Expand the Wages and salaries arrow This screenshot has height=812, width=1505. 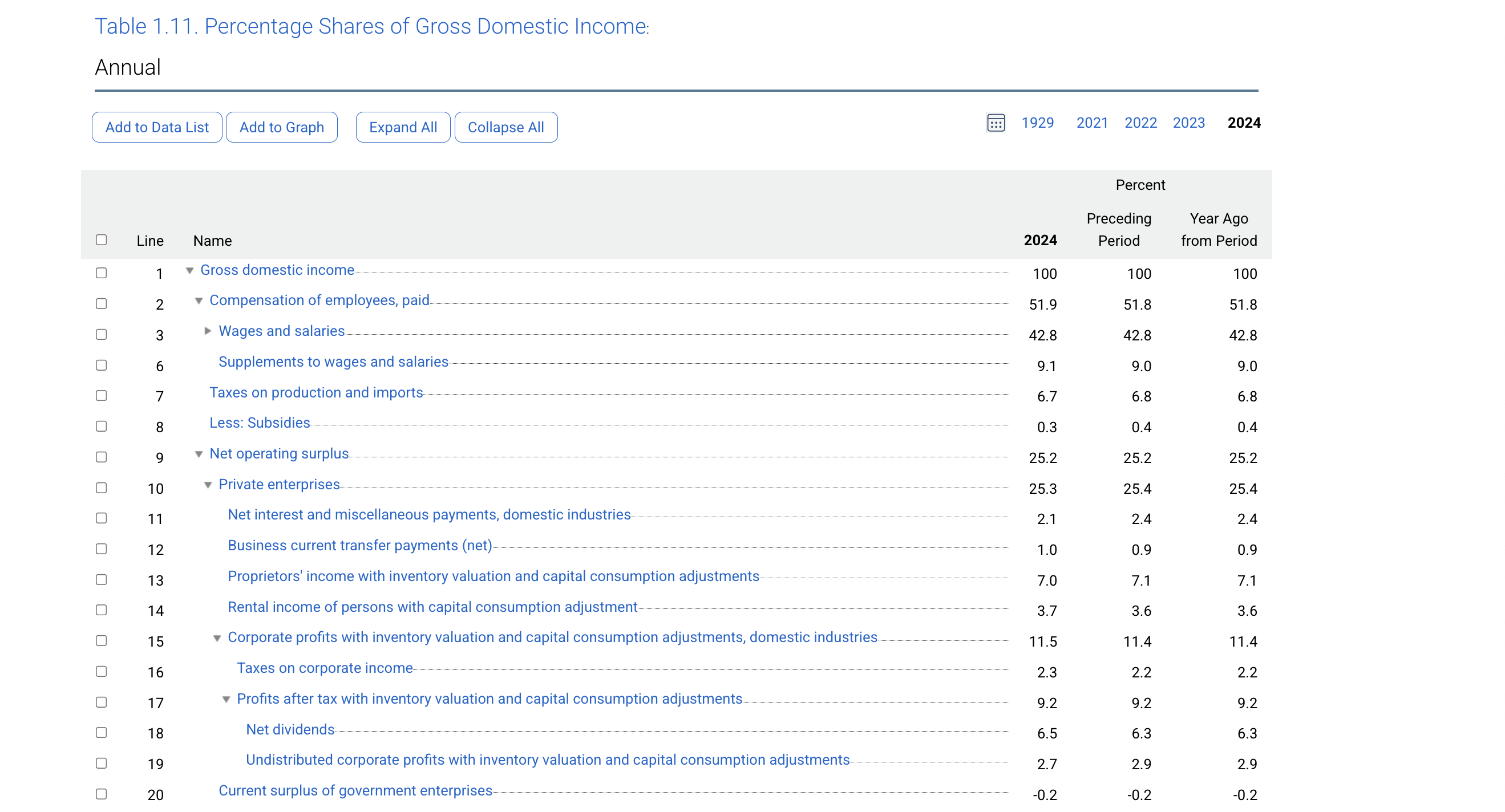(x=208, y=331)
